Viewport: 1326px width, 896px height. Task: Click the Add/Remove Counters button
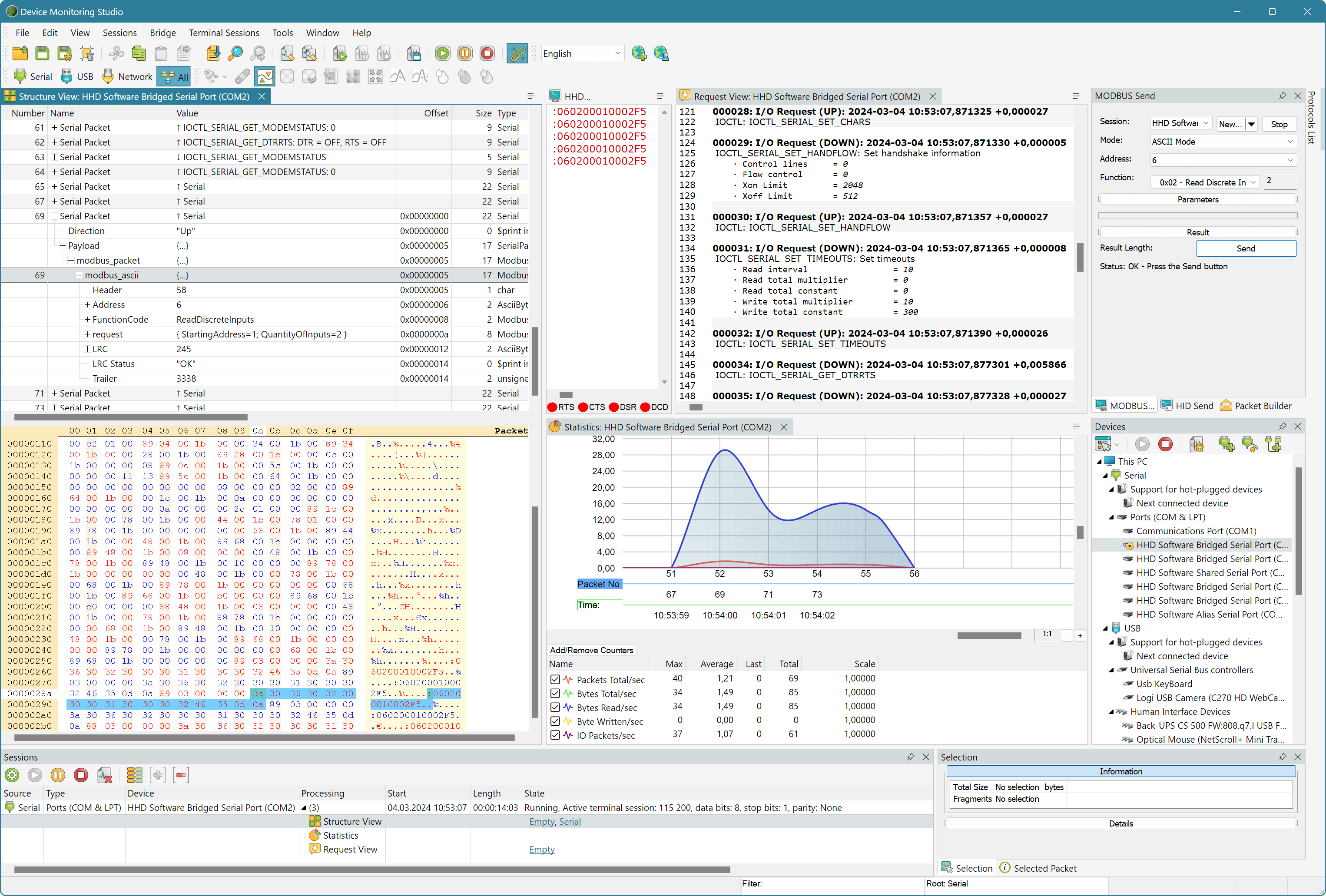591,650
